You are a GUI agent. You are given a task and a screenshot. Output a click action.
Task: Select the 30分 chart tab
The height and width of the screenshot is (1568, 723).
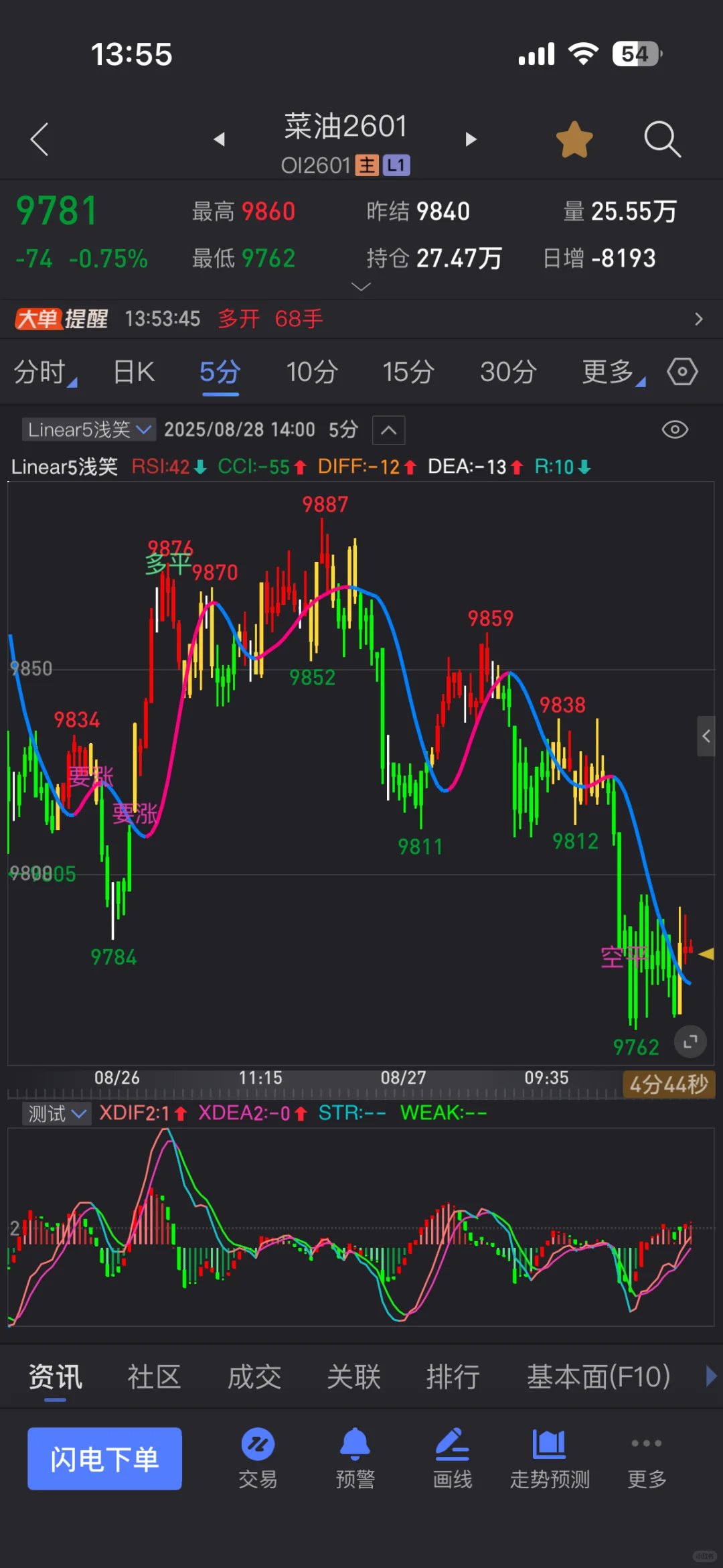point(508,372)
